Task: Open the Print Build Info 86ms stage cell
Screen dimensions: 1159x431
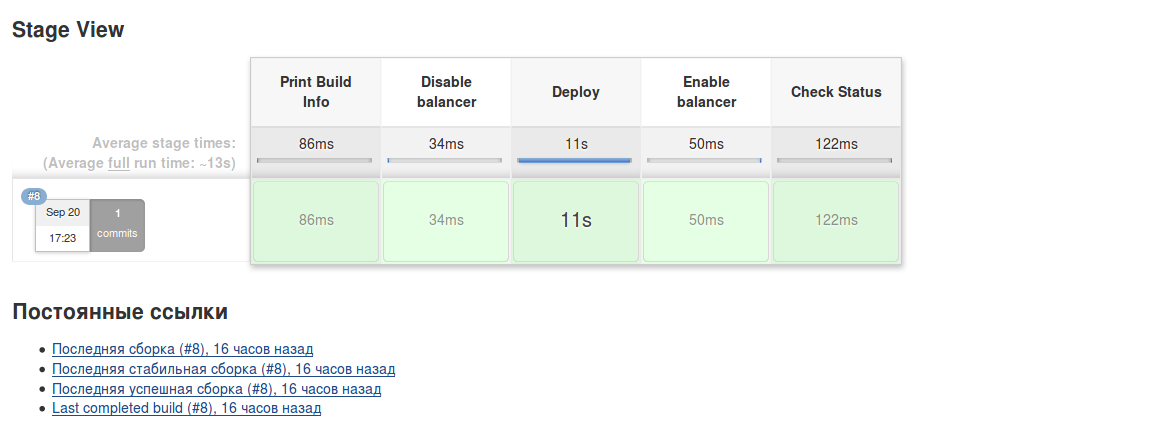Action: click(316, 220)
